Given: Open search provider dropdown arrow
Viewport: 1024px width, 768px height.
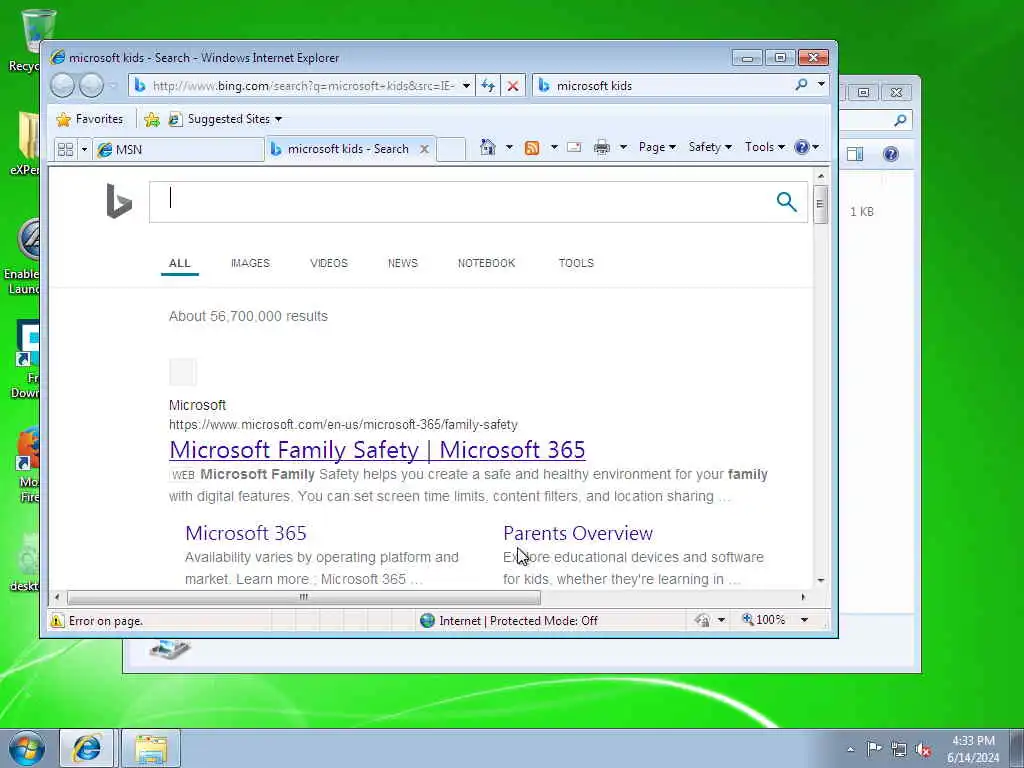Looking at the screenshot, I should 821,85.
